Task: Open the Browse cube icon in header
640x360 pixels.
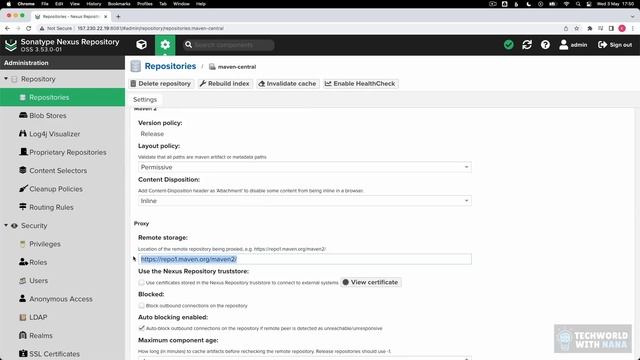Action: click(142, 44)
